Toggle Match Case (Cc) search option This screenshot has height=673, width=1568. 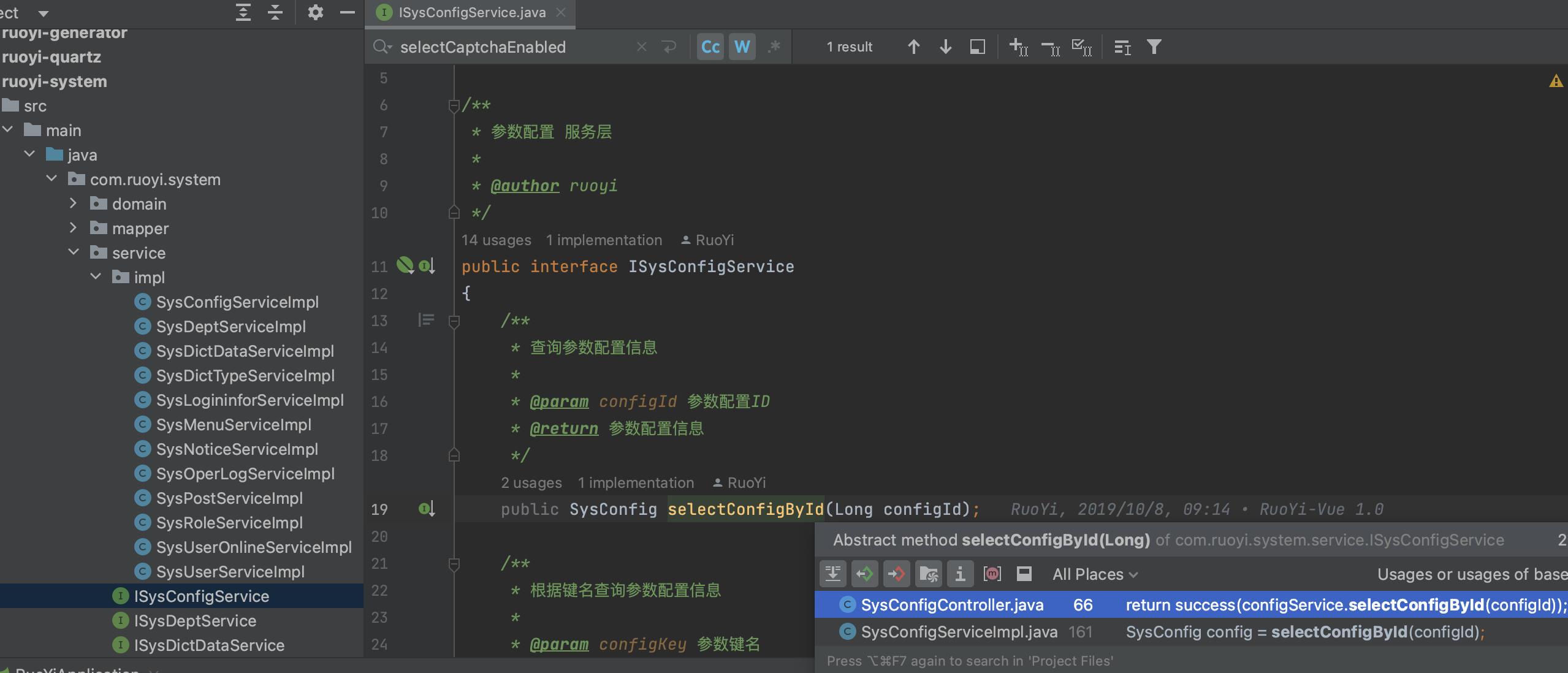pyautogui.click(x=710, y=47)
